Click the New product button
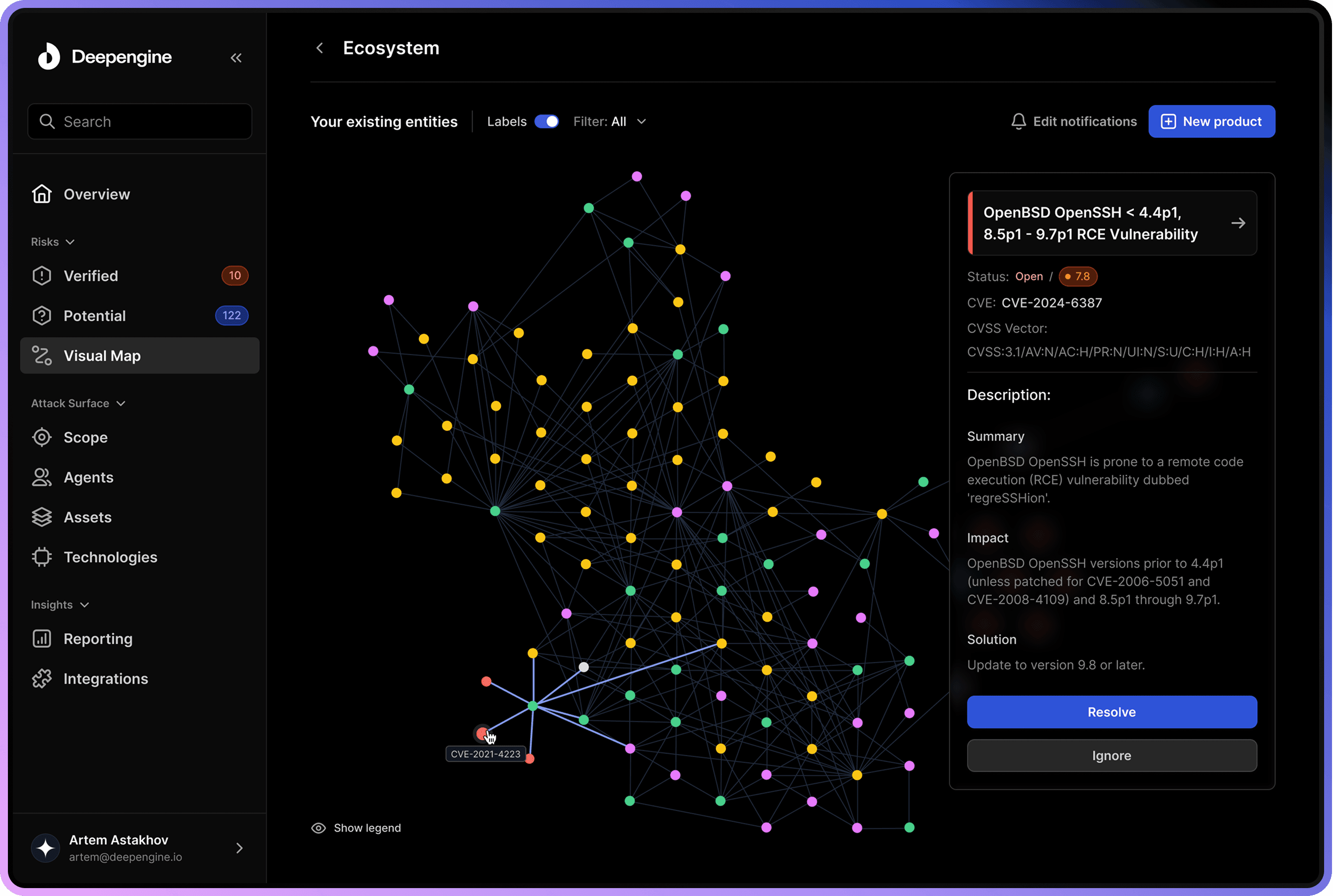The width and height of the screenshot is (1333, 896). click(1211, 122)
